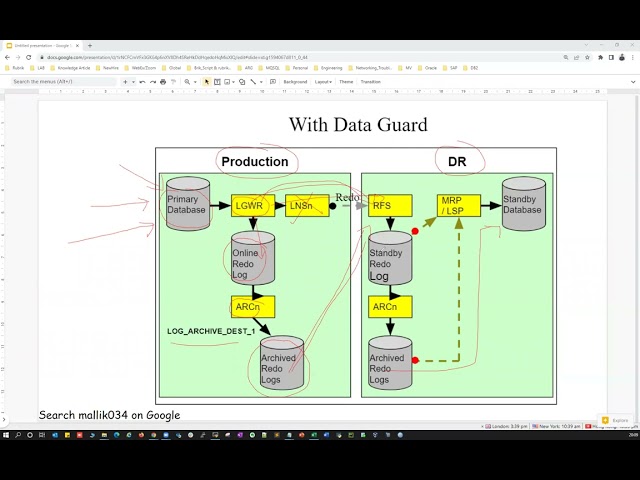The height and width of the screenshot is (480, 640).
Task: Select the Untitled presentation browser tab
Action: [x=42, y=46]
